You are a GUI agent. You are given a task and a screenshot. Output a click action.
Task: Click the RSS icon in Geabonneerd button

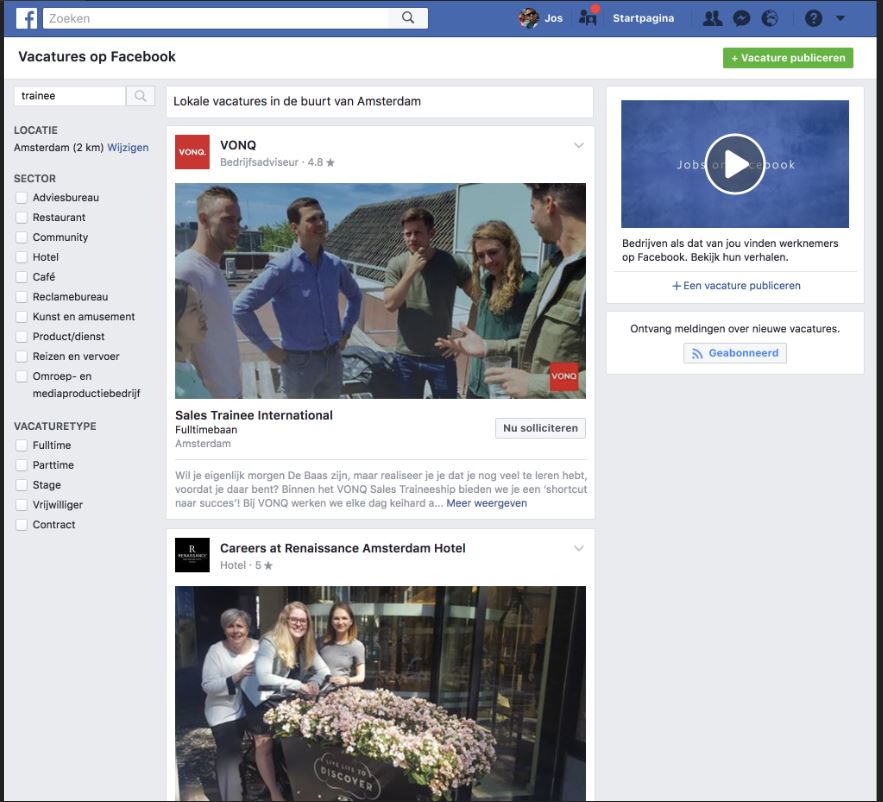697,354
